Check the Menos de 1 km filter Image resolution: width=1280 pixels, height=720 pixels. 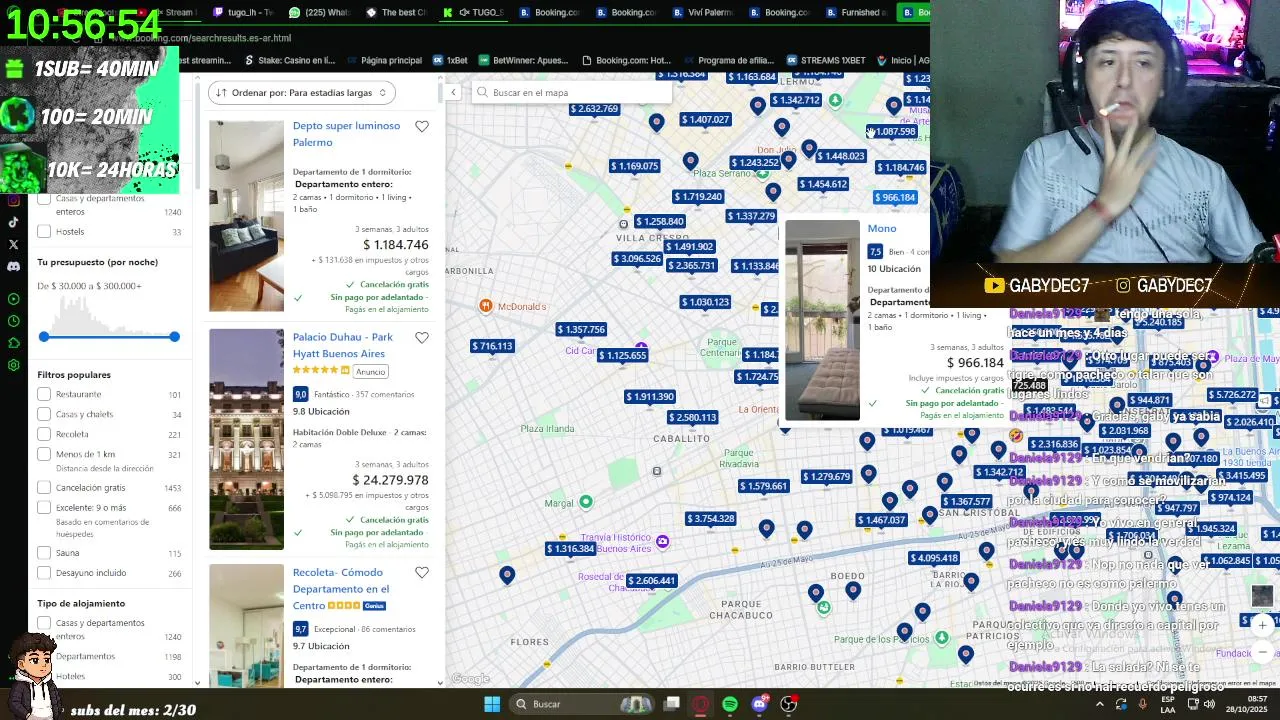pyautogui.click(x=44, y=454)
